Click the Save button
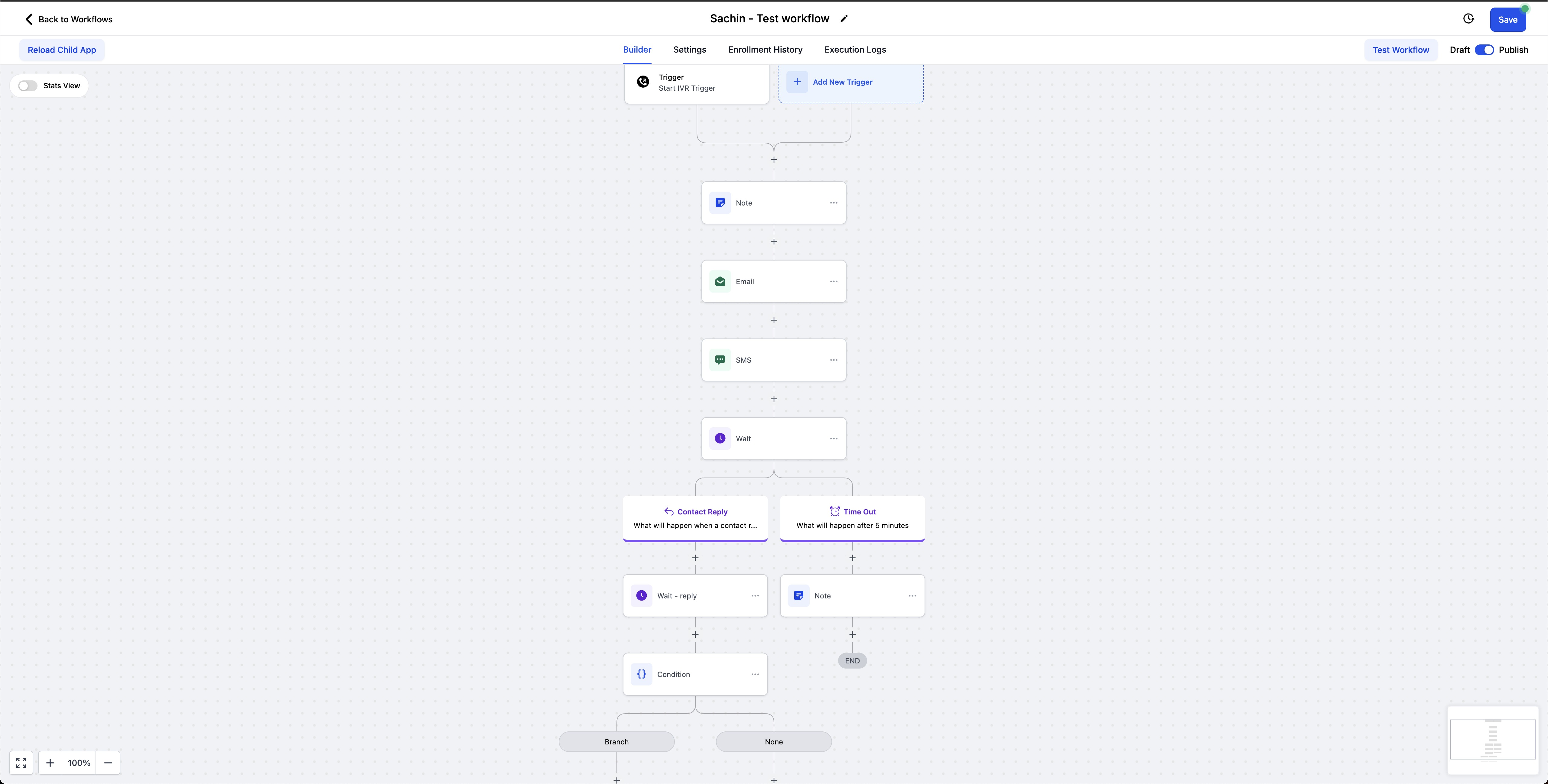 tap(1507, 20)
